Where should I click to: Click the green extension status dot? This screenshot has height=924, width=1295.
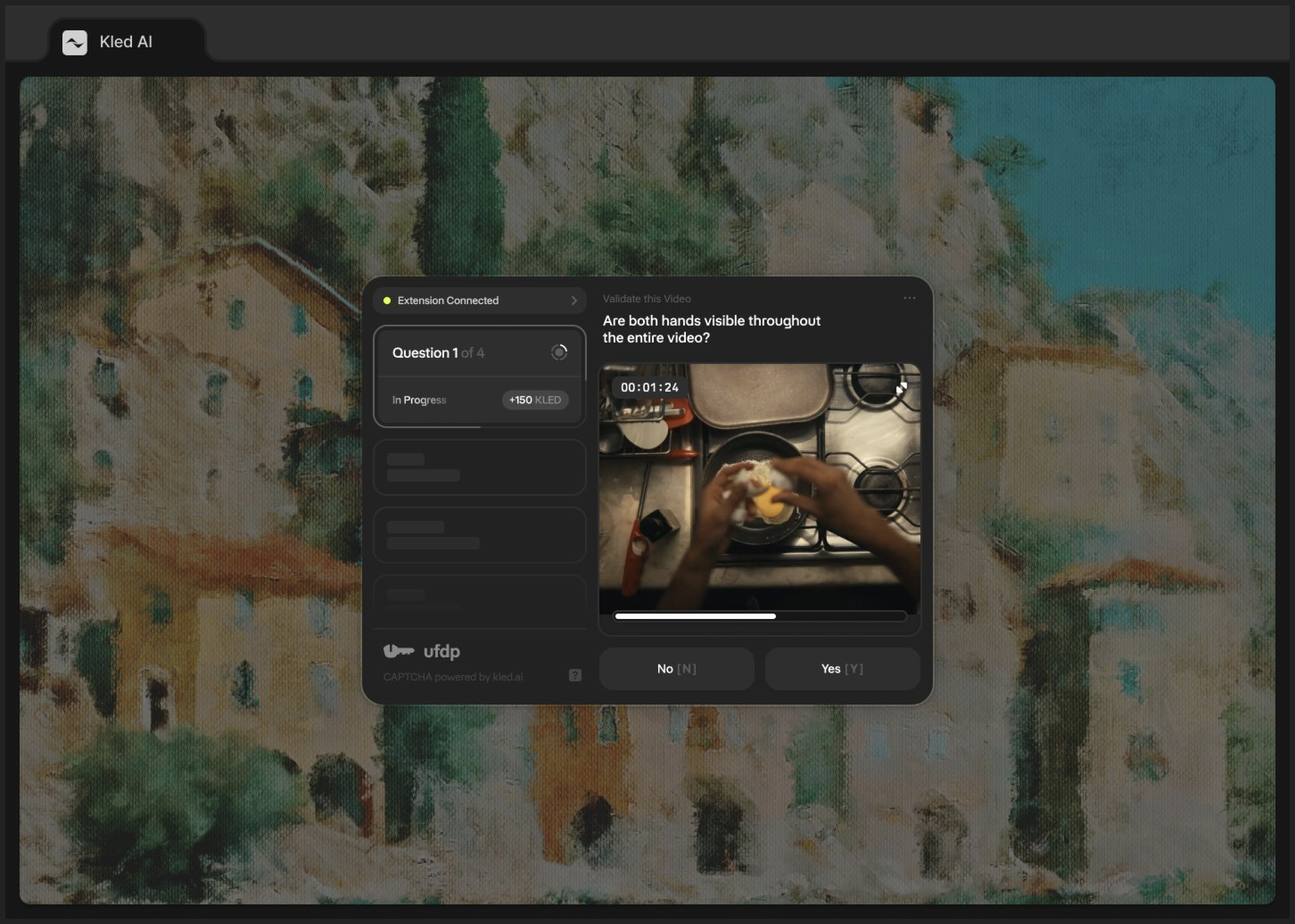tap(387, 300)
